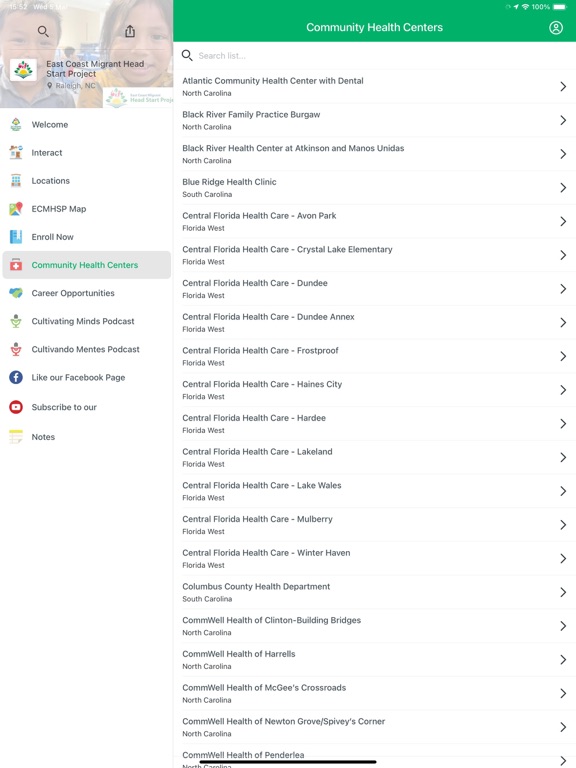Screen dimensions: 576x768
Task: Expand Columbus County Health Department chevron
Action: click(563, 592)
